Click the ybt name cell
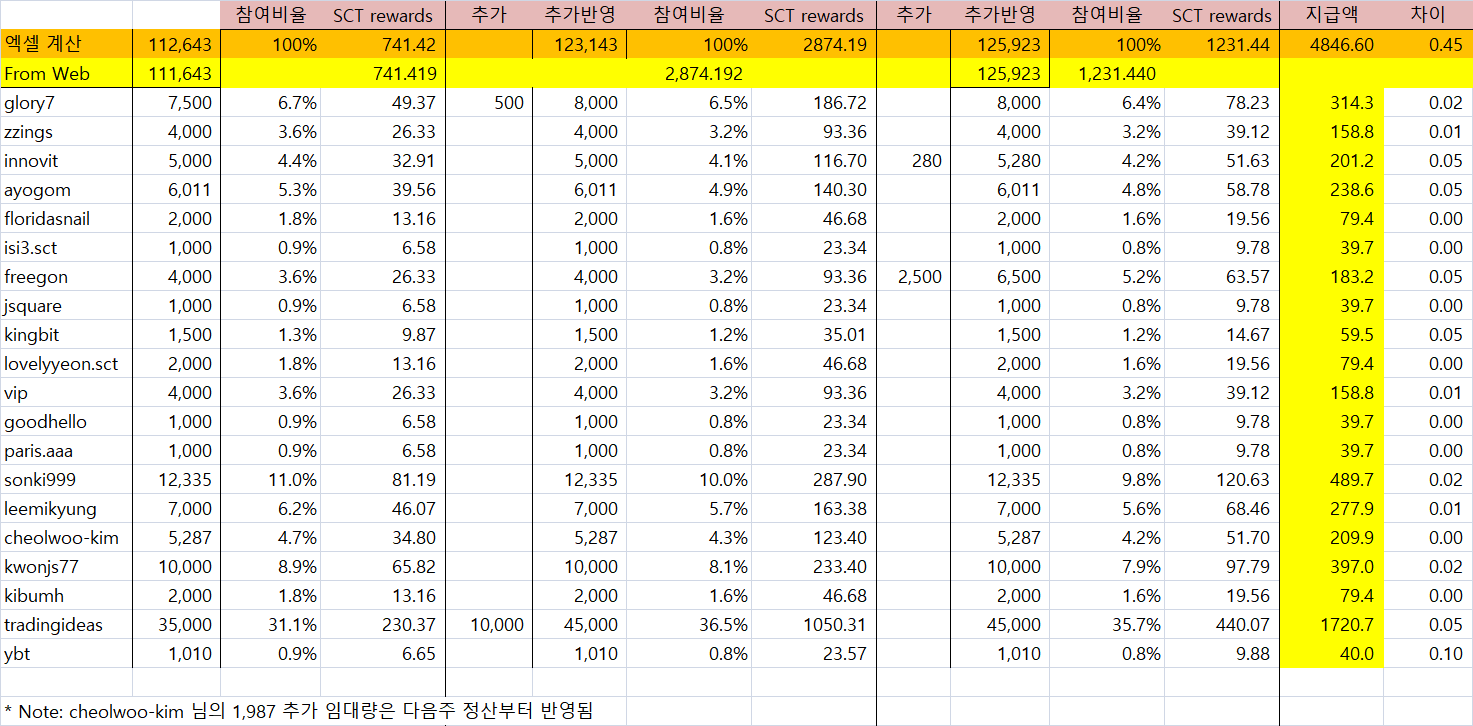This screenshot has height=726, width=1473. coord(66,653)
